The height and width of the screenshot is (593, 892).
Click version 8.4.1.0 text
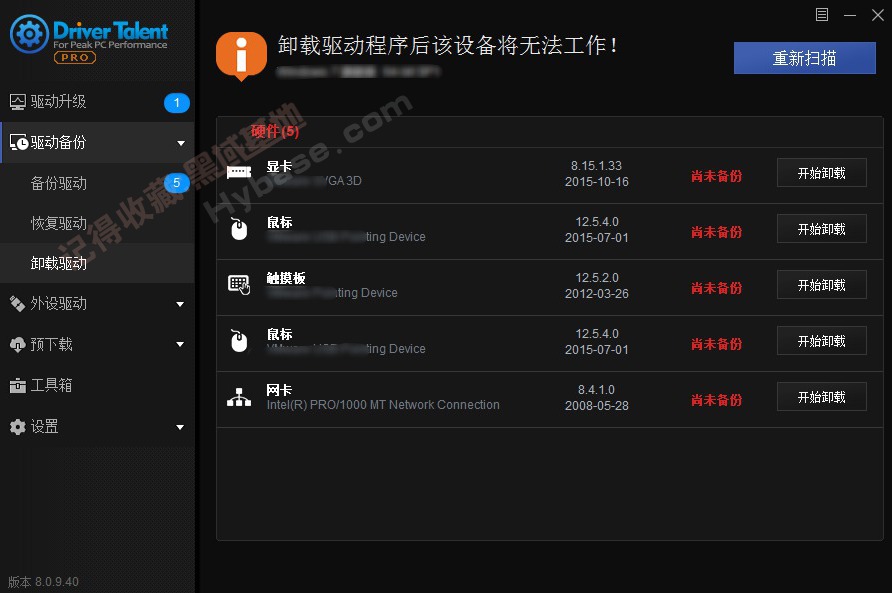[x=596, y=390]
